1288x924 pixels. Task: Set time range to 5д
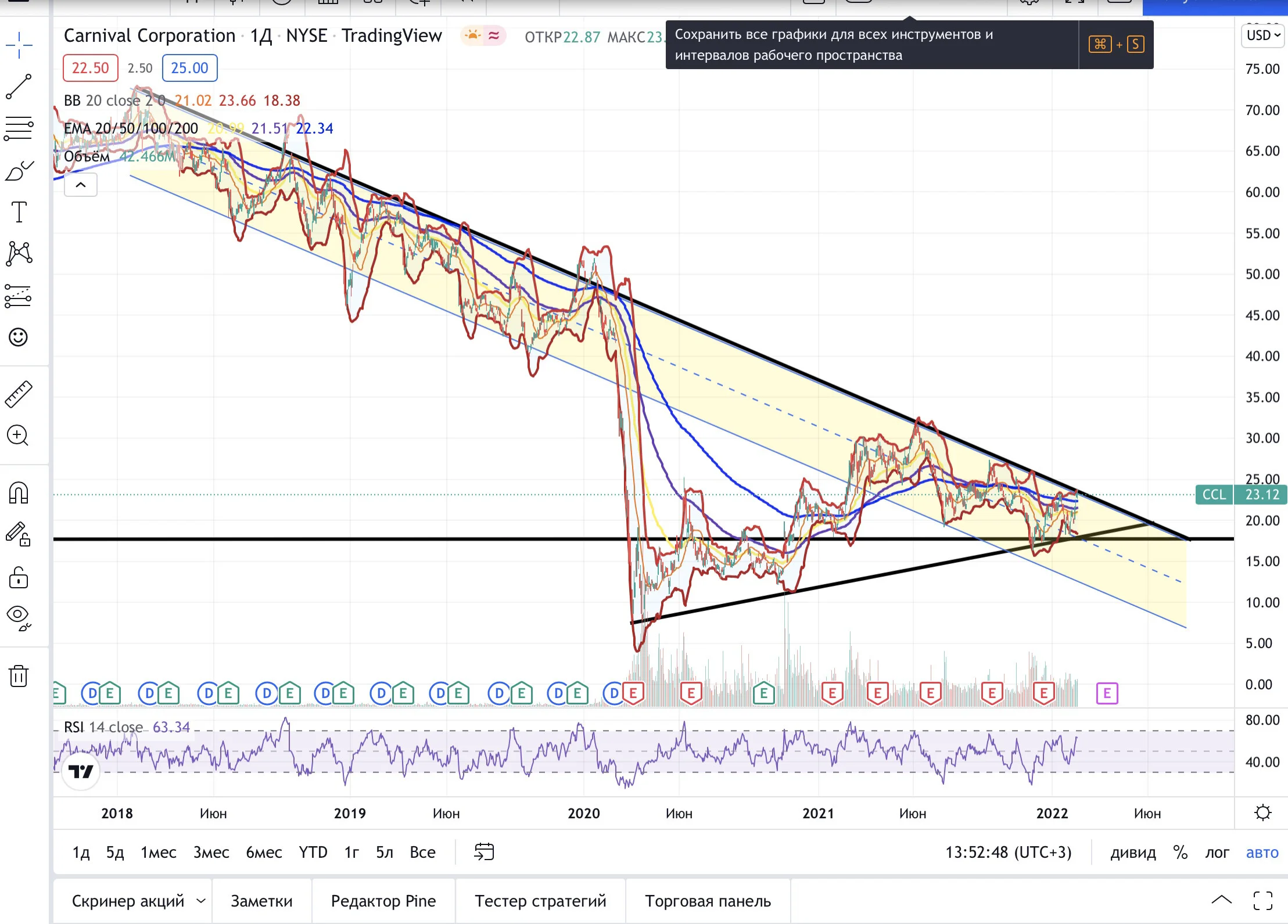[115, 852]
